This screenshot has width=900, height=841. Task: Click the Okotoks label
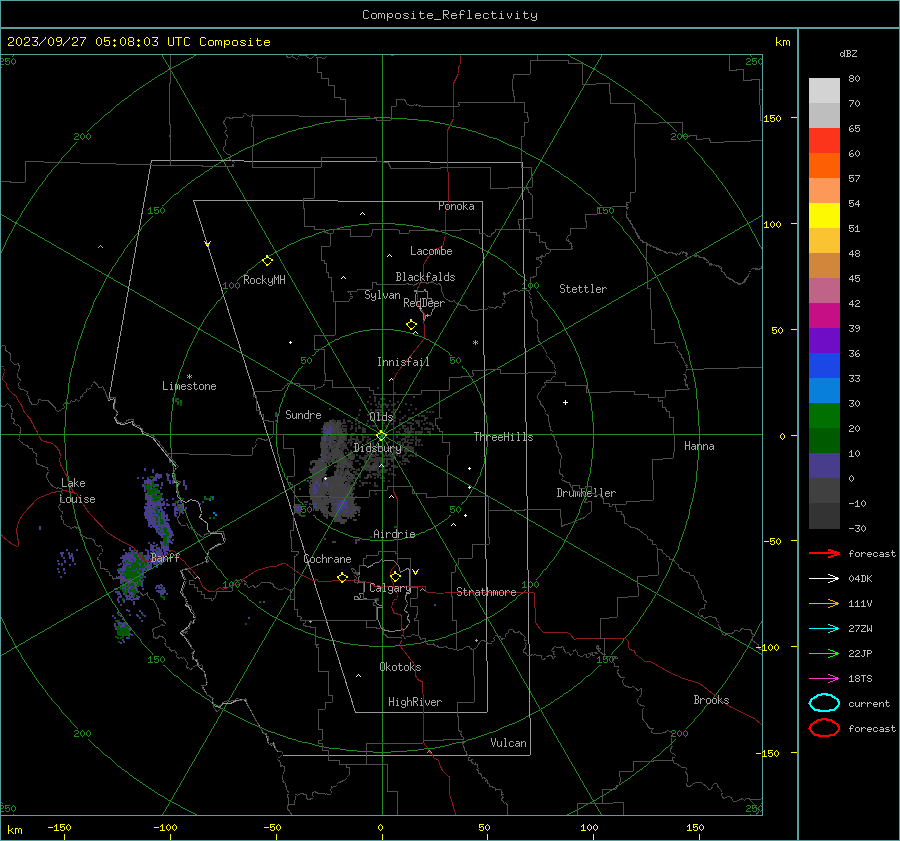[400, 666]
